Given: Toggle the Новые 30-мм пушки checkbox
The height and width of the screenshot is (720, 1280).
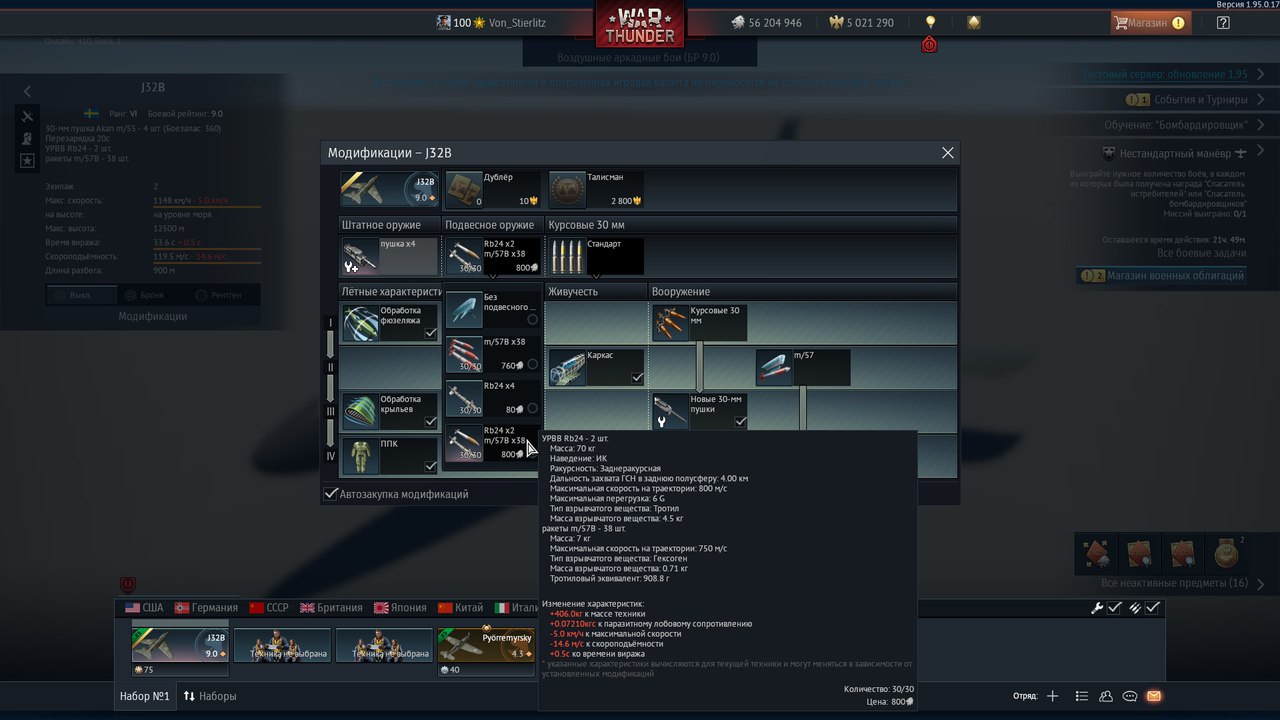Looking at the screenshot, I should point(741,421).
